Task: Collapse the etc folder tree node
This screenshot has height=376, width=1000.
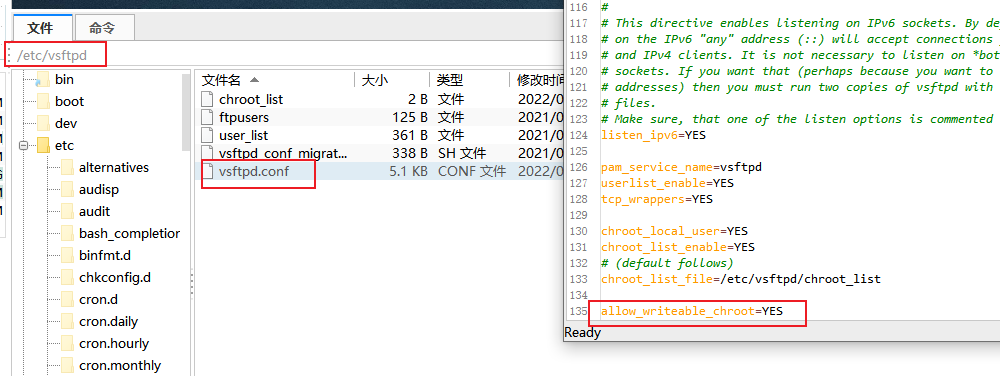Action: click(x=25, y=145)
